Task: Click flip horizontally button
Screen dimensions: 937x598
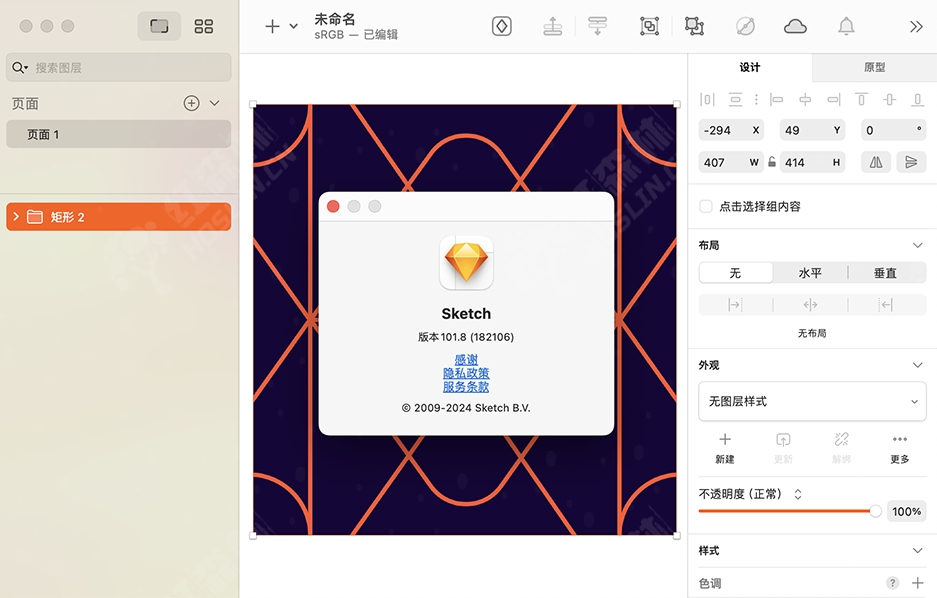Action: click(x=875, y=162)
